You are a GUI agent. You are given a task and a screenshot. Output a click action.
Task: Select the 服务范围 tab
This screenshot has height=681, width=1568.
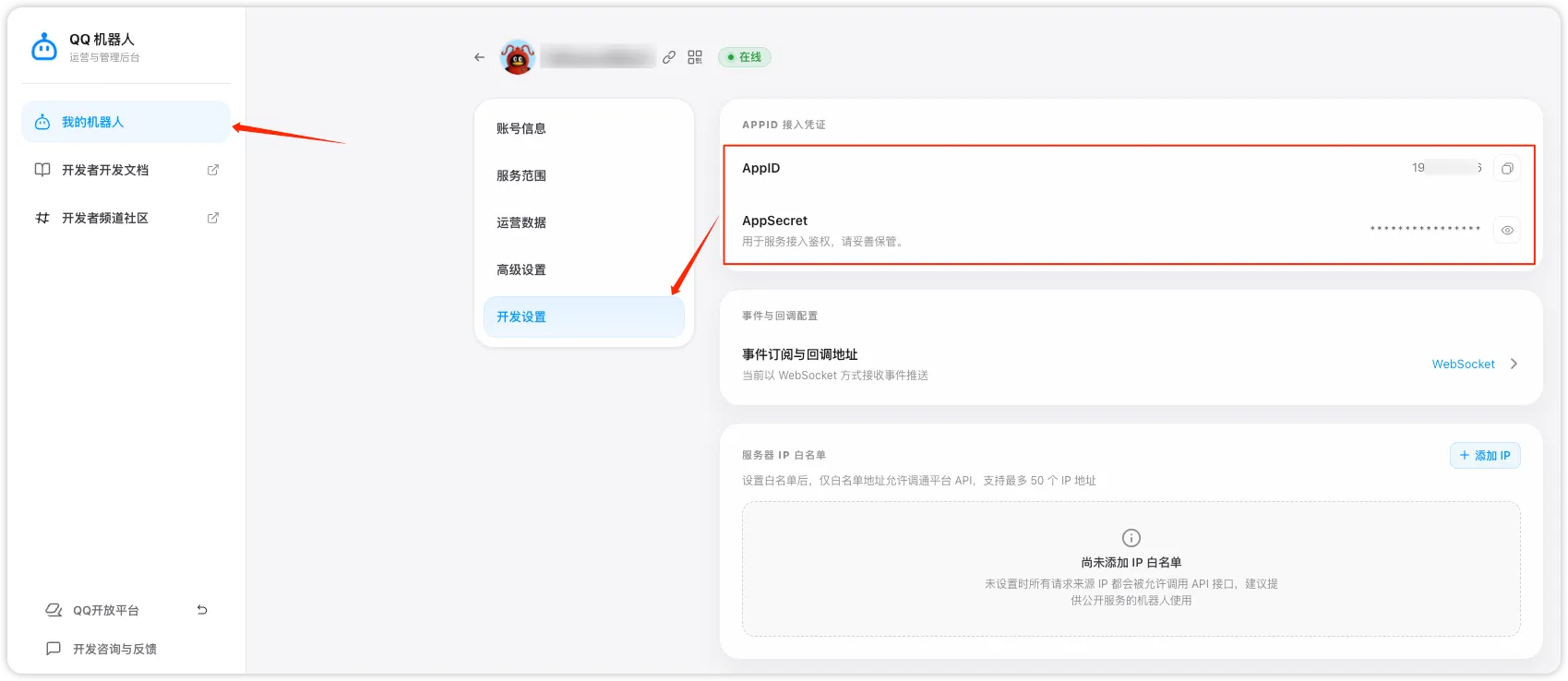[x=584, y=175]
